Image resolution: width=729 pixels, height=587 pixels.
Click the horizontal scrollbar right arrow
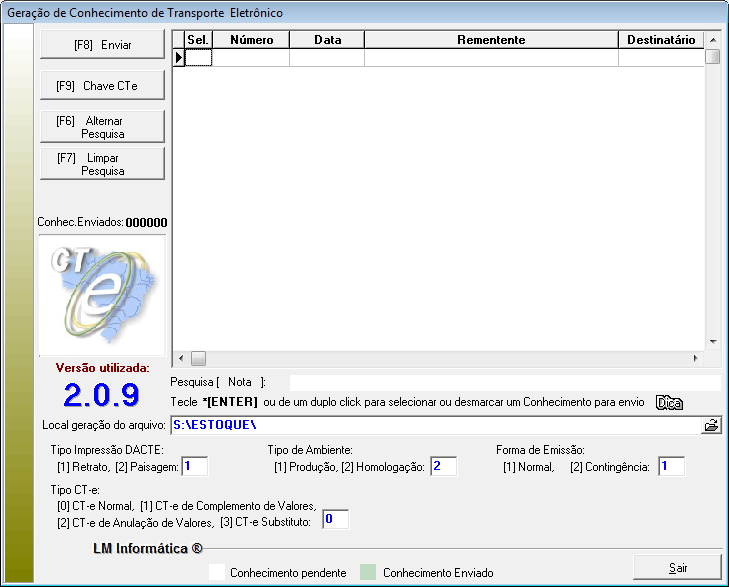[696, 358]
